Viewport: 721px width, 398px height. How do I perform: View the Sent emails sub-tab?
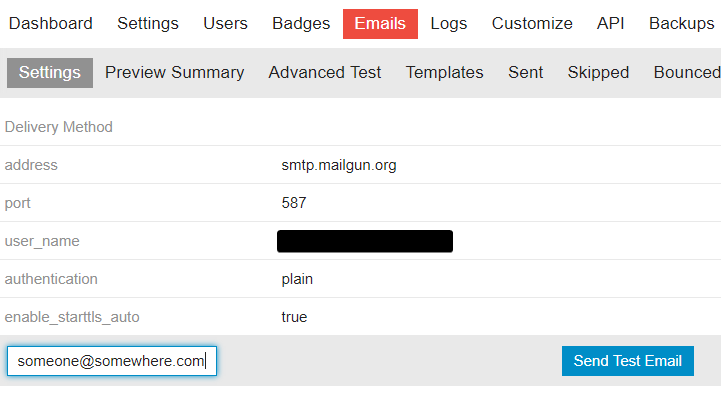526,73
